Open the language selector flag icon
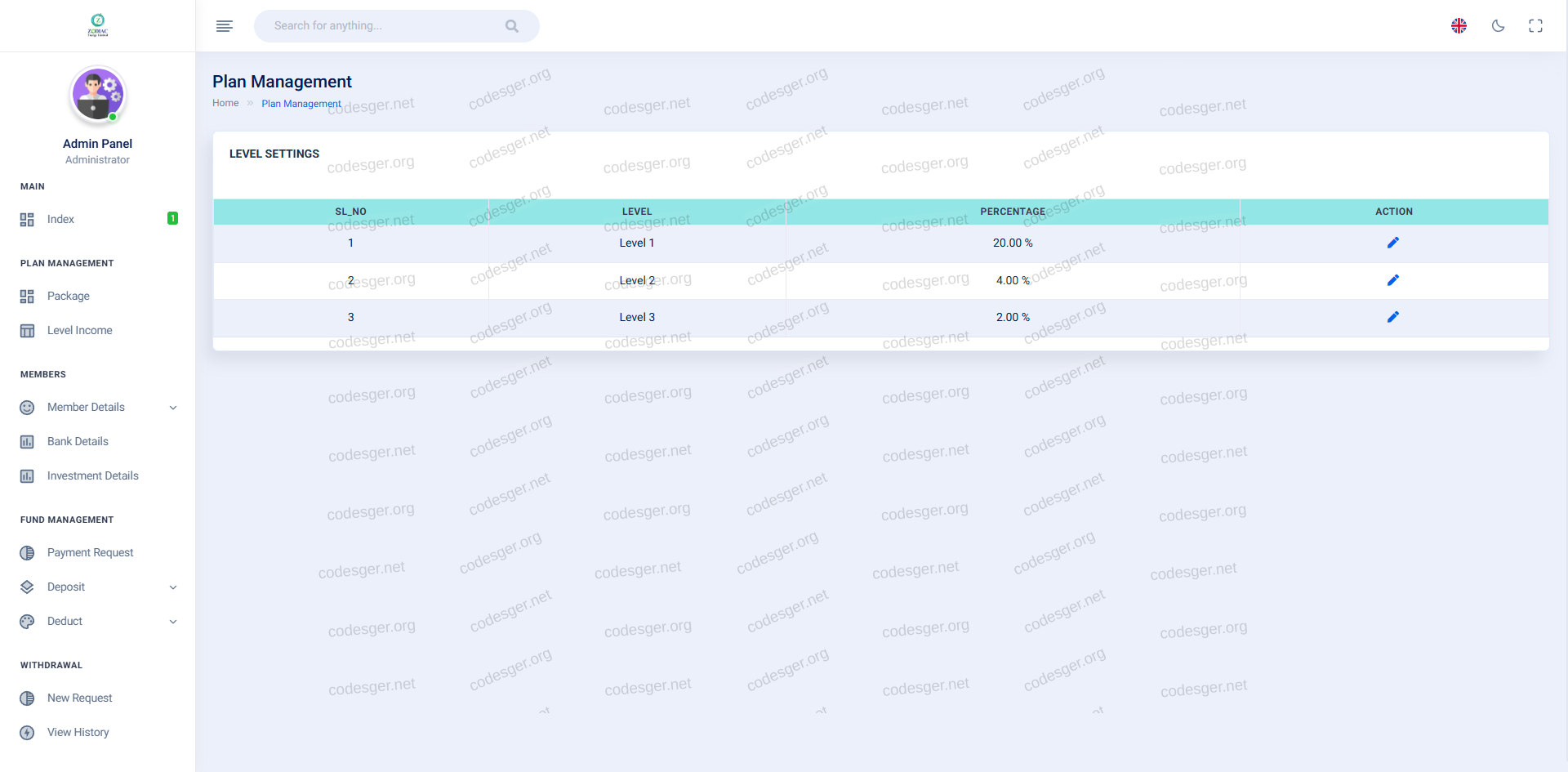The image size is (1568, 772). coord(1459,26)
